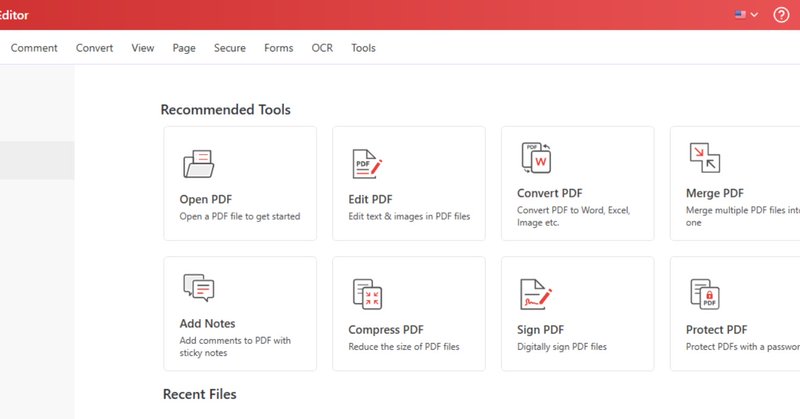Click the Convert PDF to Word icon
Screen dimensions: 800x419
(x=536, y=158)
